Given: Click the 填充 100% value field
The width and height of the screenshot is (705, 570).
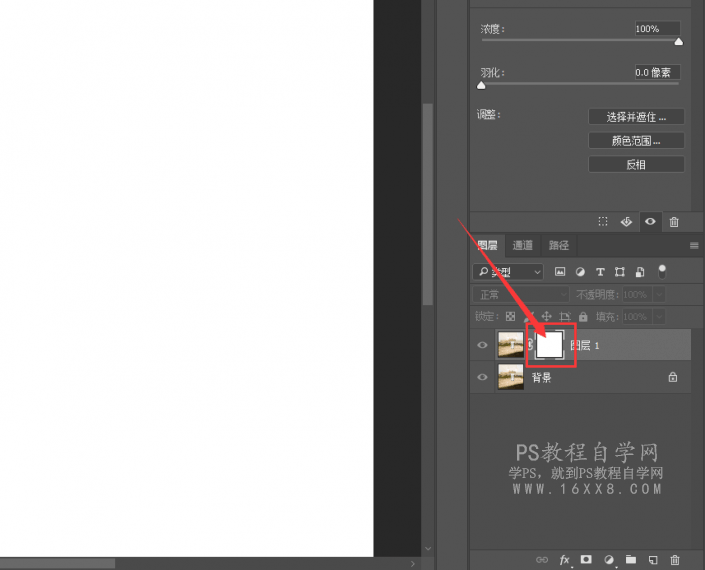Looking at the screenshot, I should tap(636, 316).
